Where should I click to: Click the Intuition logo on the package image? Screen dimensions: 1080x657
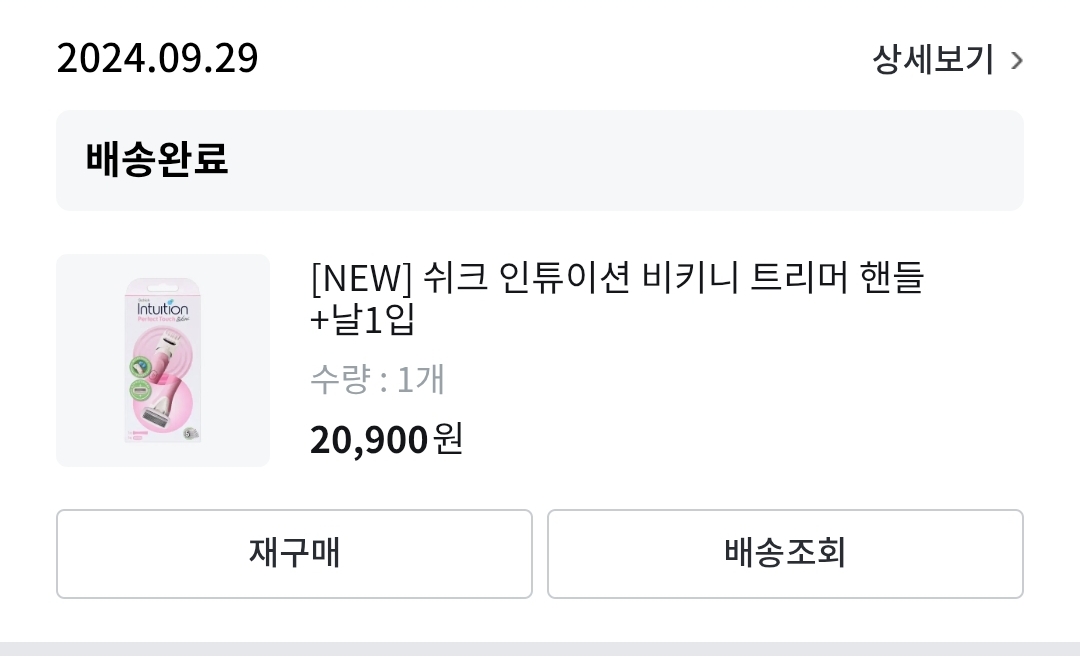pyautogui.click(x=162, y=309)
